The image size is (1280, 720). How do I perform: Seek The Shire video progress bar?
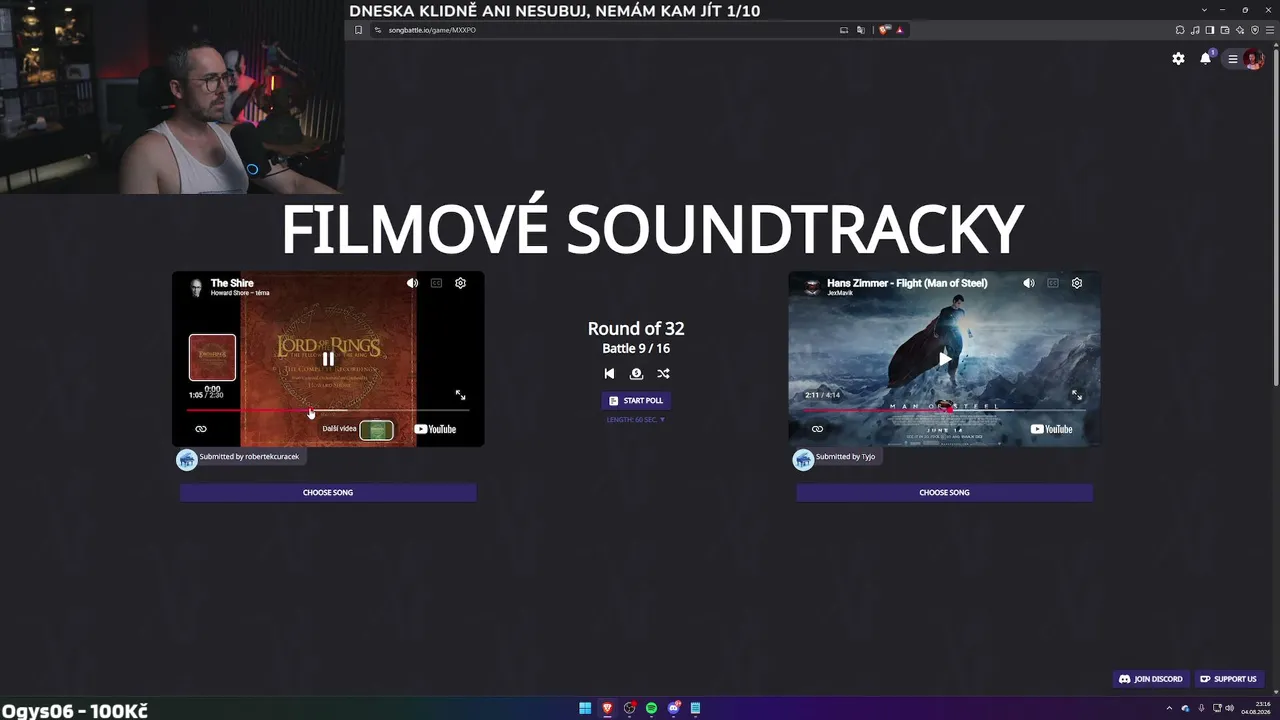point(328,410)
